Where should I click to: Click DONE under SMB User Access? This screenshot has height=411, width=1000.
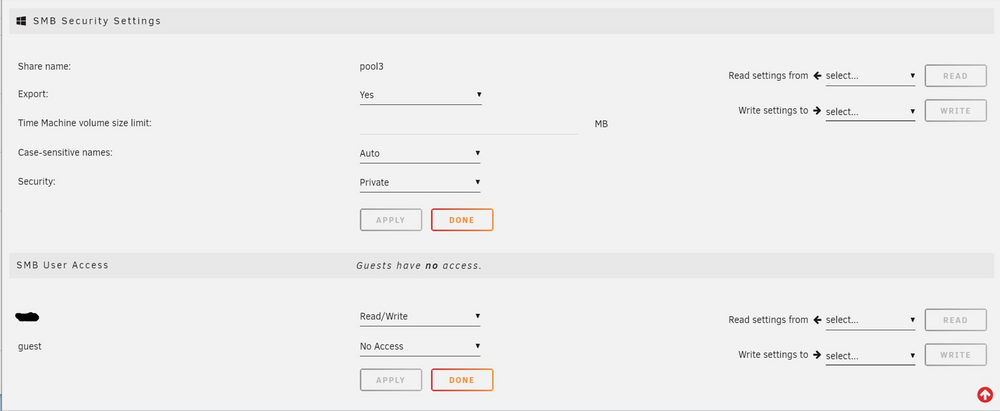point(462,380)
